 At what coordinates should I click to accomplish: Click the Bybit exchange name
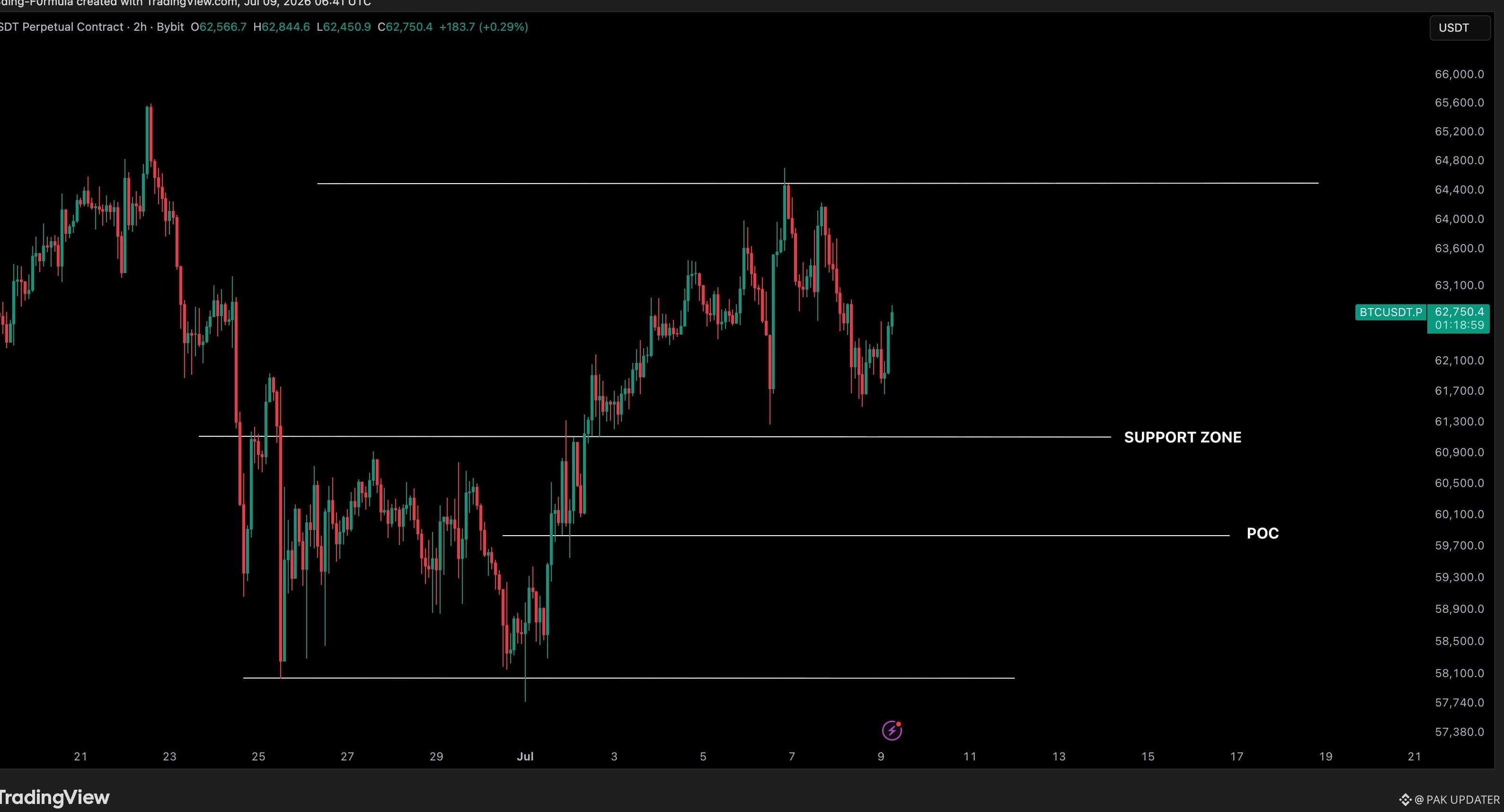pos(170,27)
